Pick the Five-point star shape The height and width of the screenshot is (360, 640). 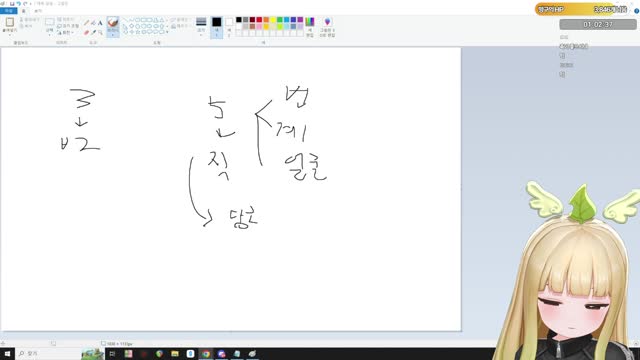pyautogui.click(x=138, y=32)
